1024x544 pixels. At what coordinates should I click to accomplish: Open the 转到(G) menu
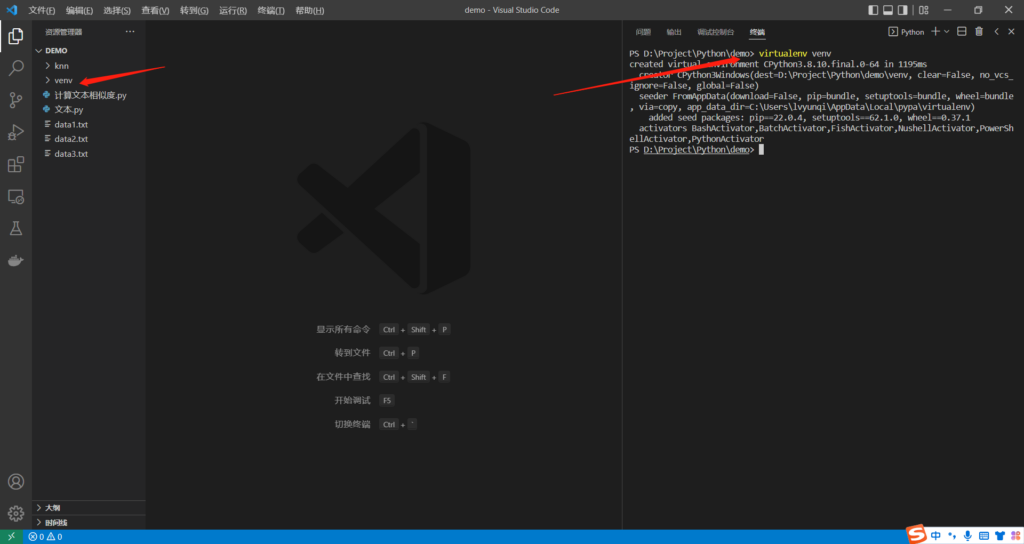click(194, 10)
